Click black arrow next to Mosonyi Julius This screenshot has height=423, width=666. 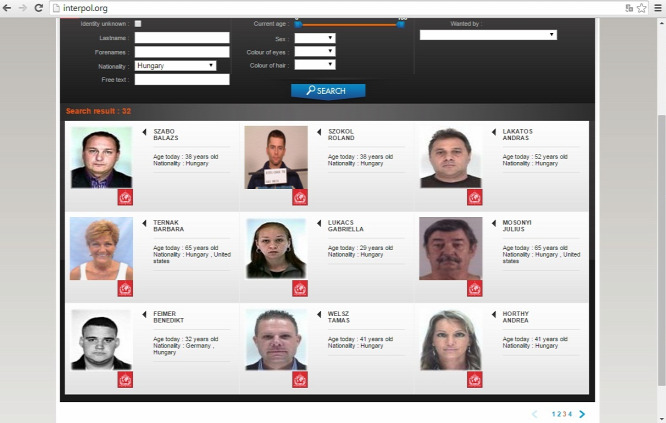pyautogui.click(x=494, y=223)
